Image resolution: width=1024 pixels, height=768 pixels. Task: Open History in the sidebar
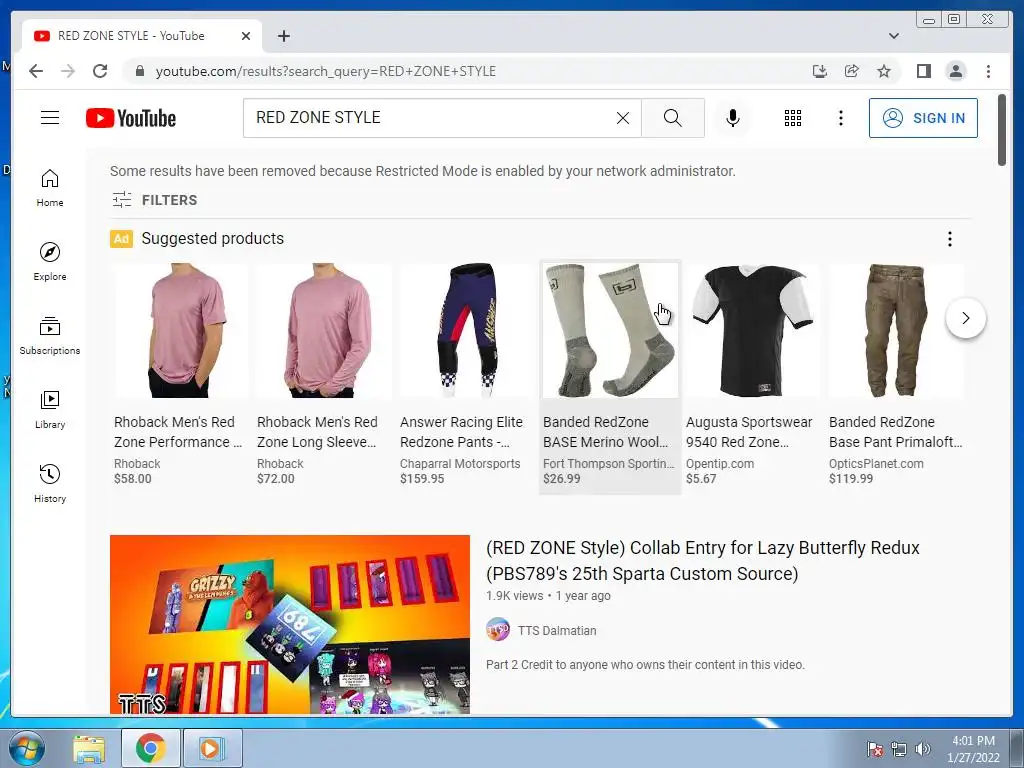pos(50,483)
